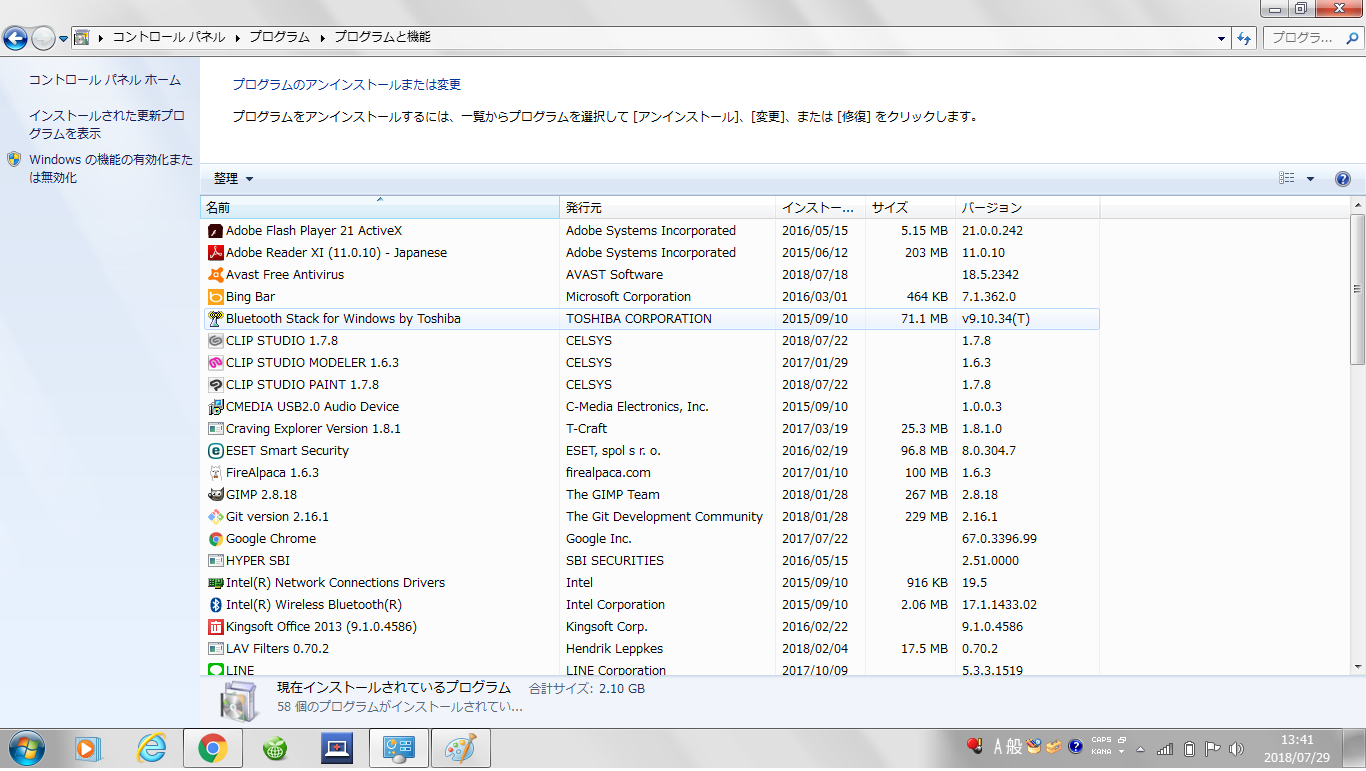Click the Avast Free Antivirus icon
The image size is (1366, 771).
point(215,275)
